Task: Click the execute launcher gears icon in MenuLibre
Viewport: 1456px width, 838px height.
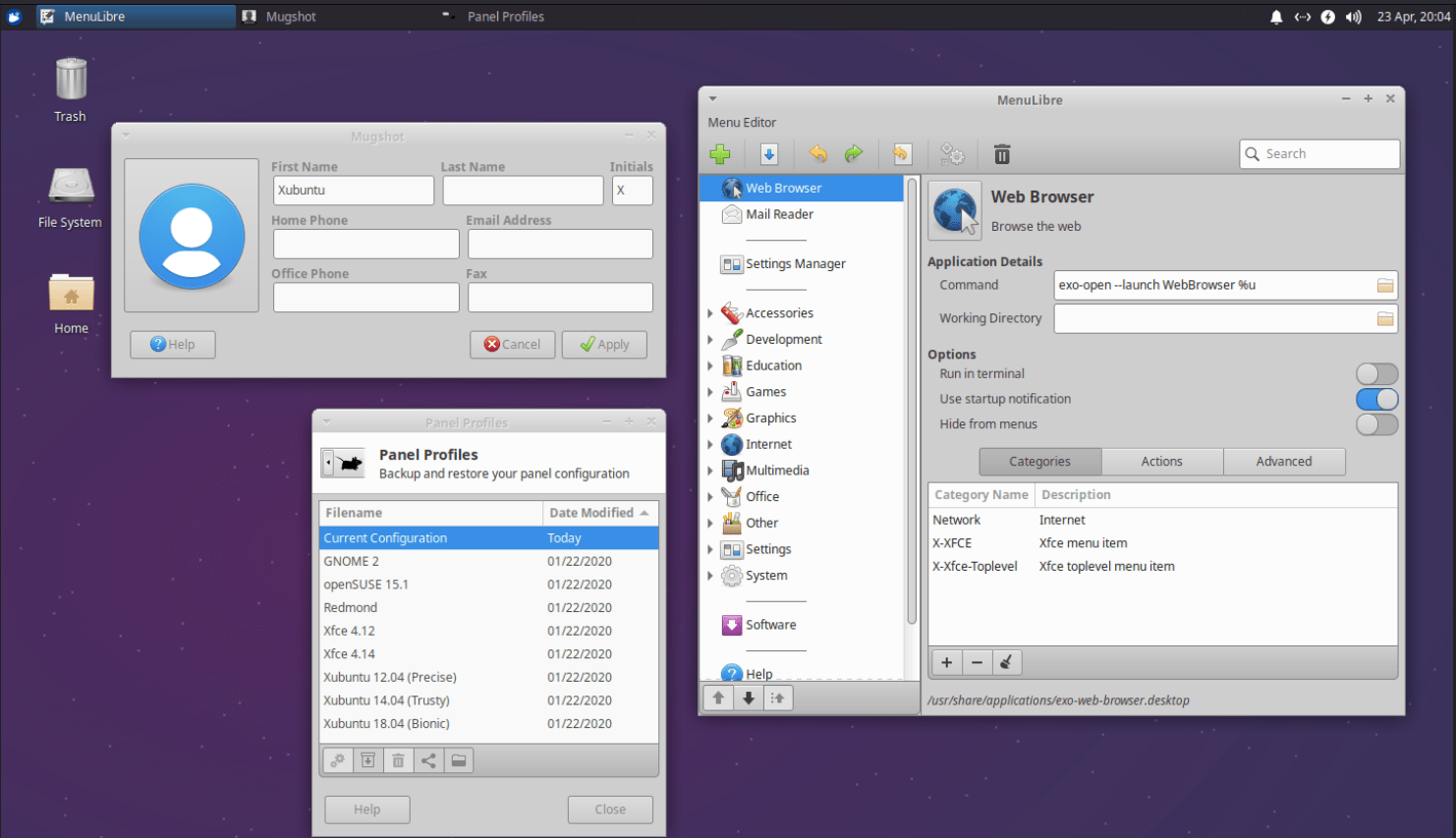Action: point(952,154)
